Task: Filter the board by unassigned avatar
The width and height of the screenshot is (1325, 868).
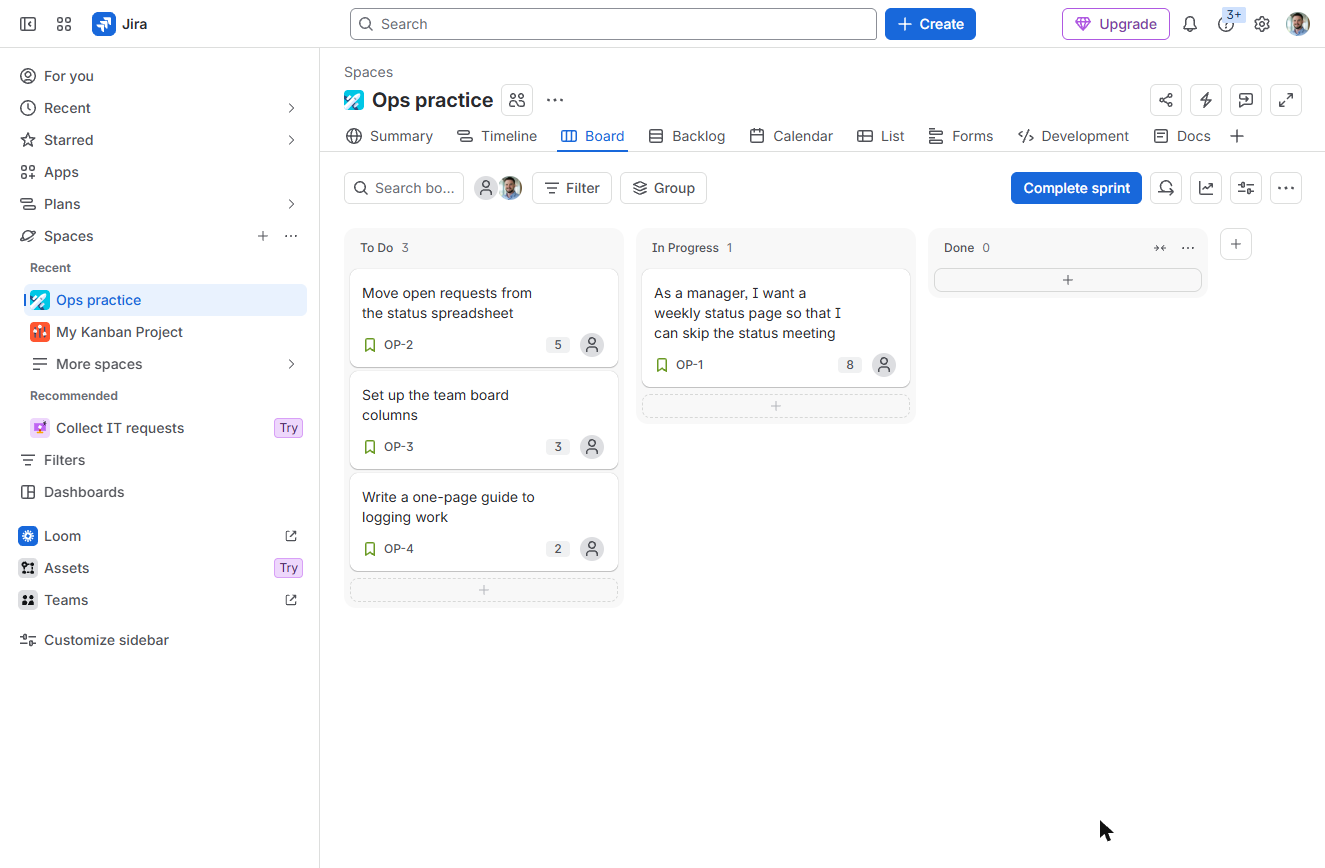Action: coord(486,188)
